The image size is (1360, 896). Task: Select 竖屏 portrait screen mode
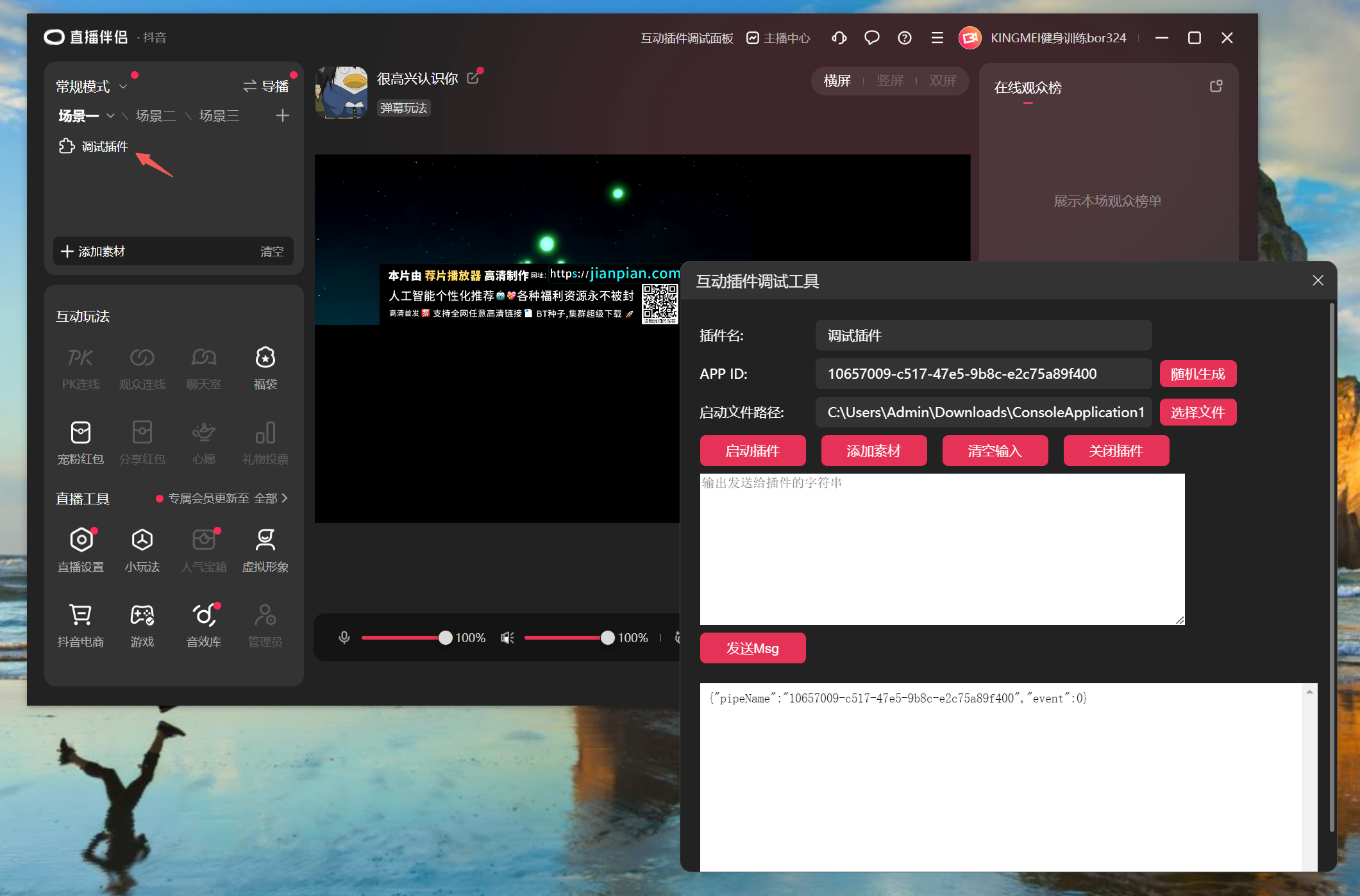tap(889, 81)
